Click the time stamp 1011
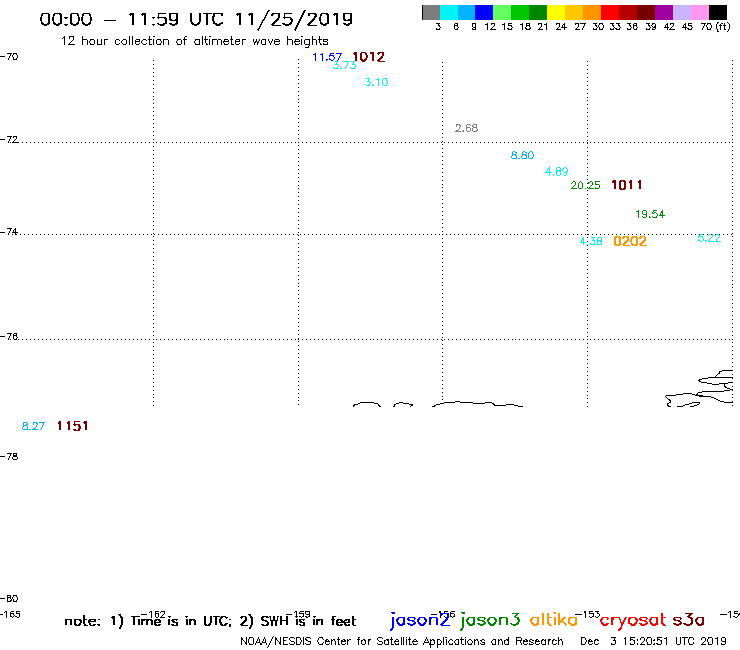 [627, 185]
